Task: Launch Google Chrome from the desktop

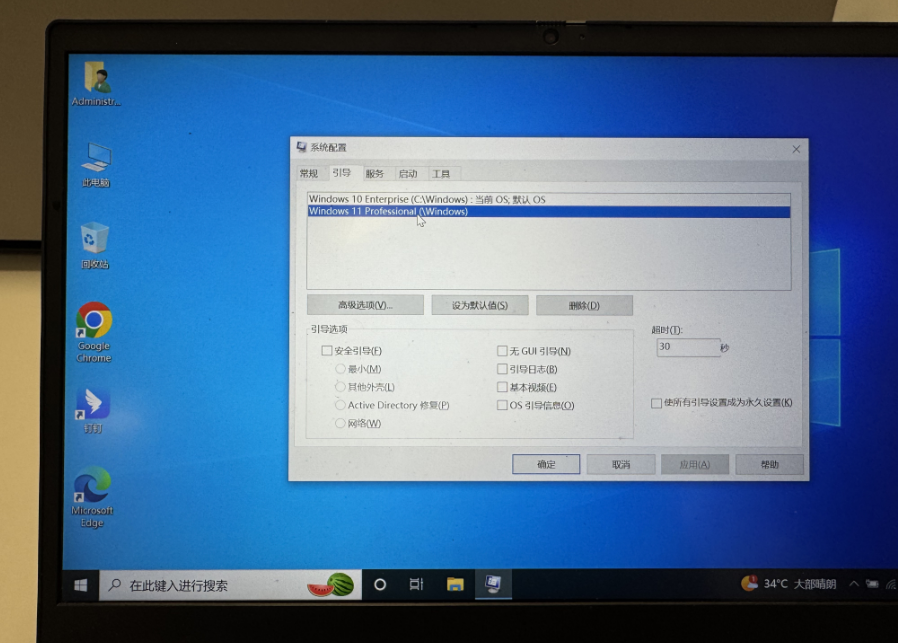Action: point(94,332)
